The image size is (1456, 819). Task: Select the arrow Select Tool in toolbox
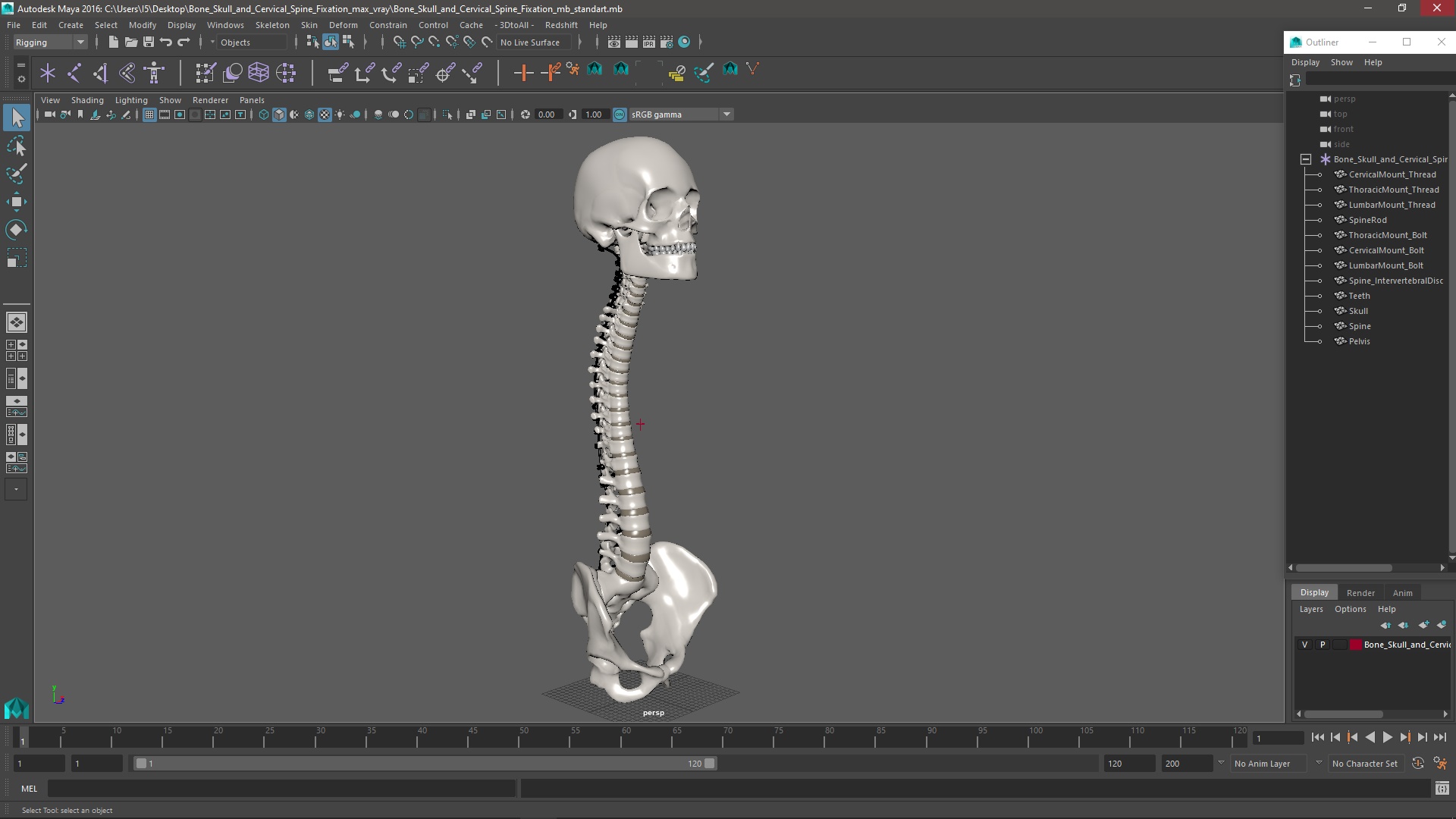(x=17, y=118)
